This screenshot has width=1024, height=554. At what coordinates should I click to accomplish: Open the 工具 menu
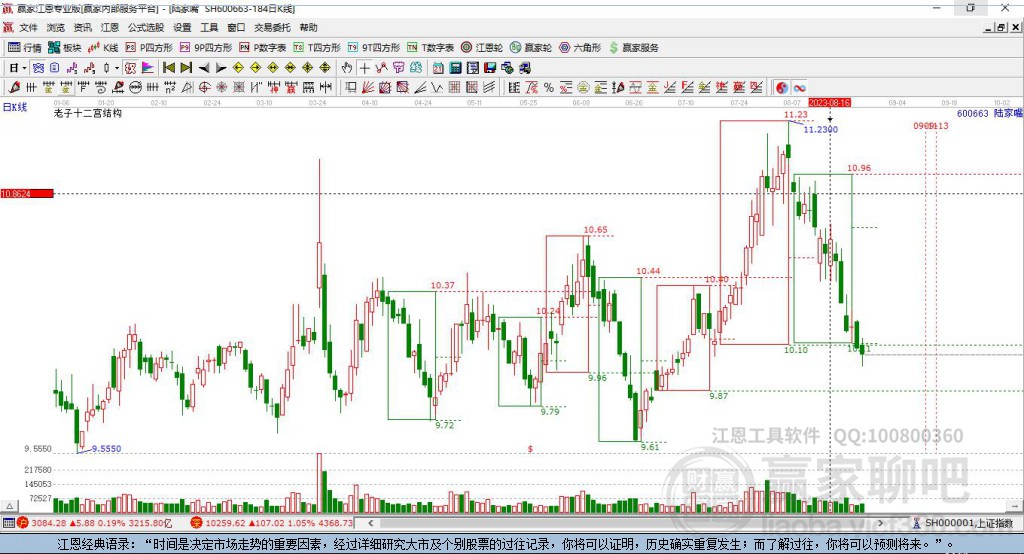pyautogui.click(x=209, y=27)
